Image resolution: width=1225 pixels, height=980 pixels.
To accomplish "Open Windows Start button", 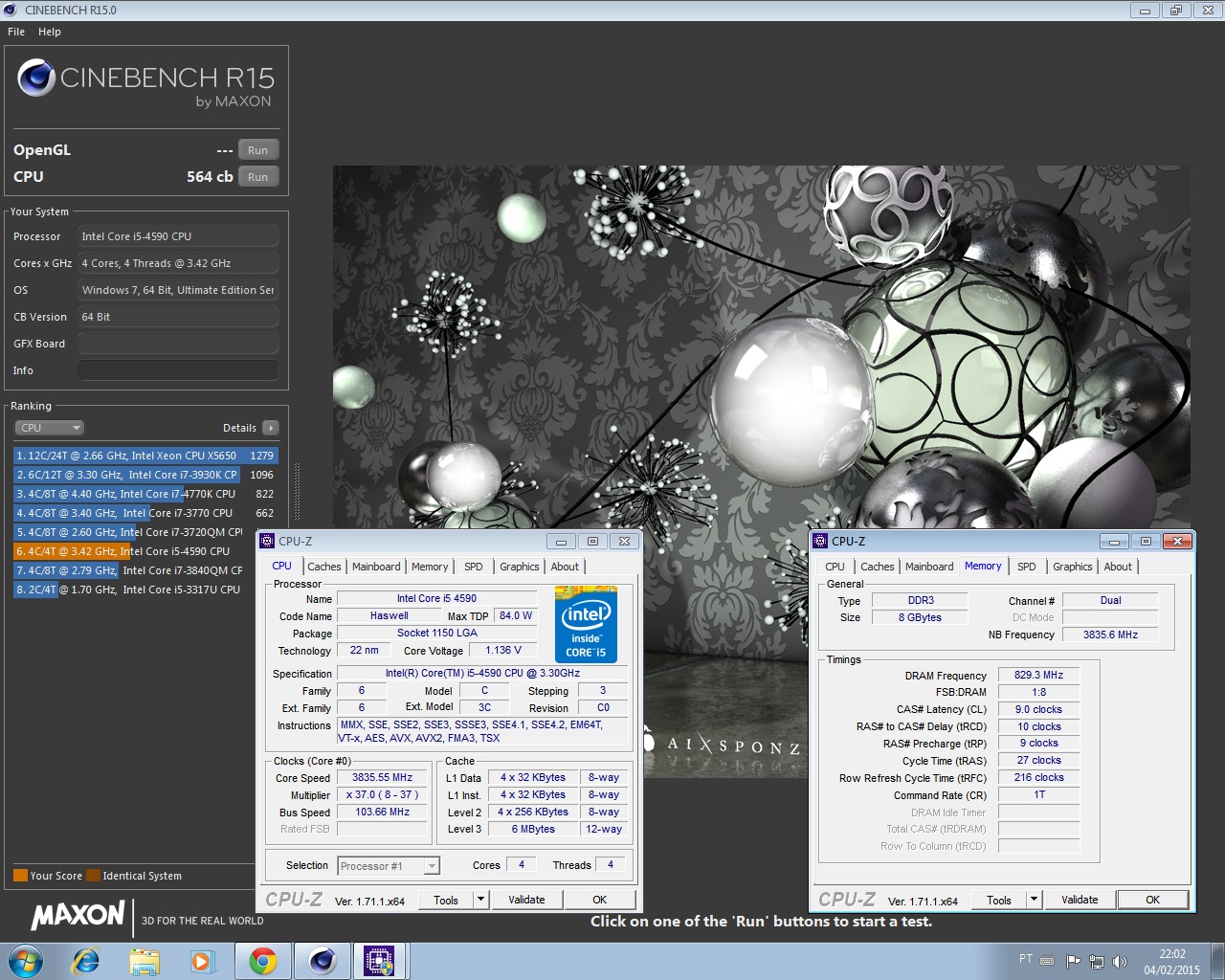I will (x=26, y=961).
